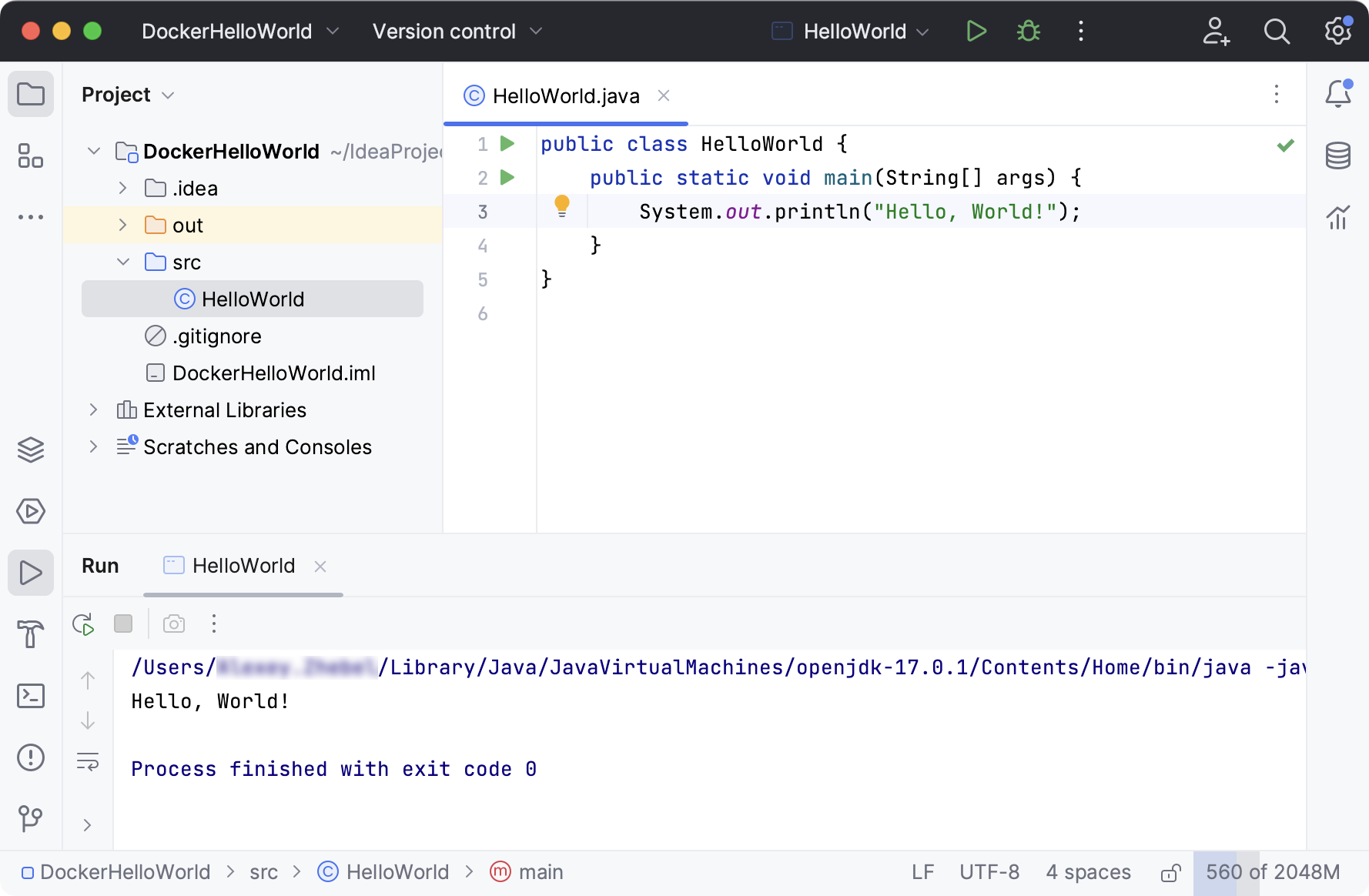
Task: Toggle read-only mode in the status bar
Action: 1170,872
